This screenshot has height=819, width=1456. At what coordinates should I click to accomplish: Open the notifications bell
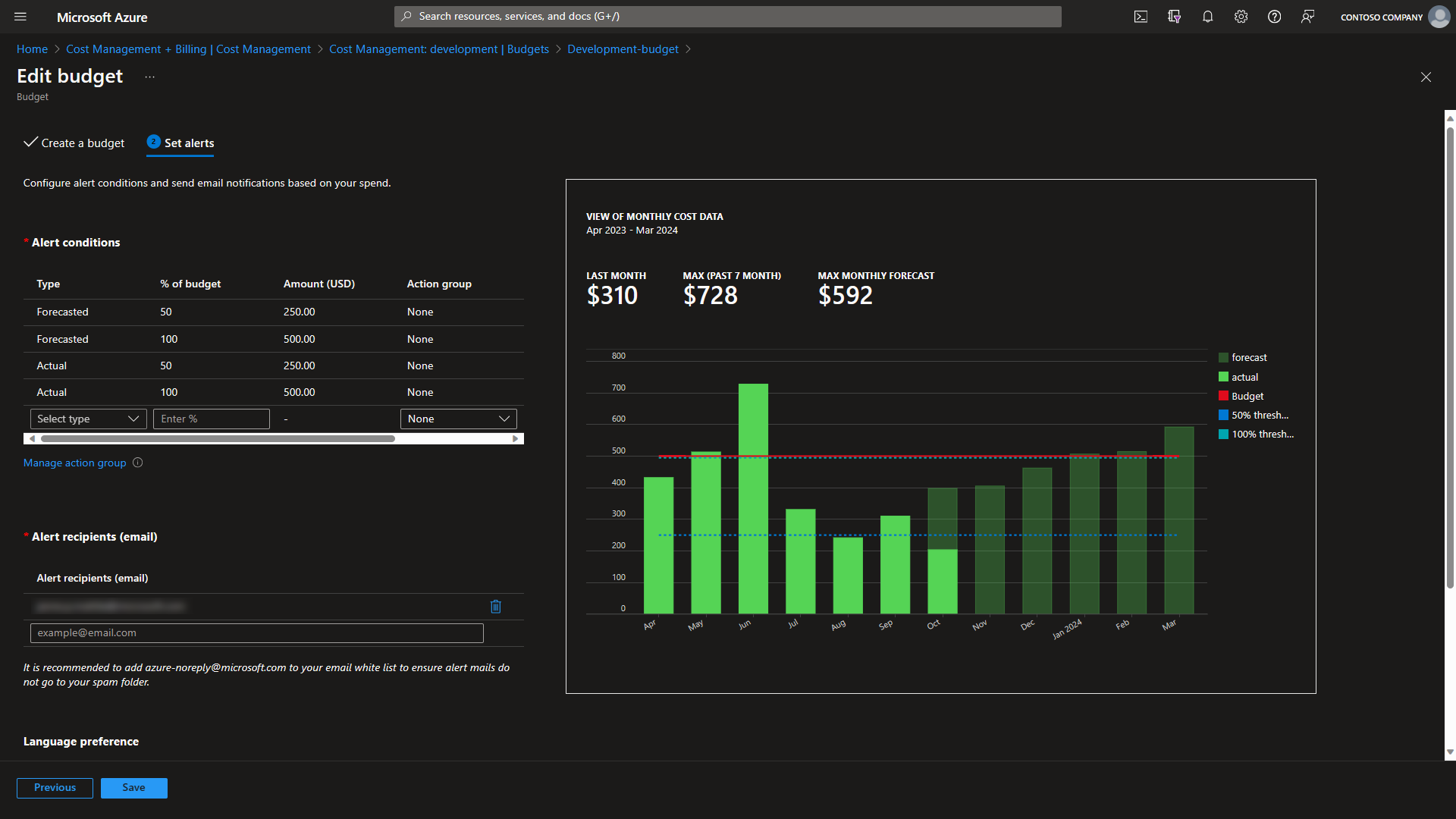coord(1207,17)
